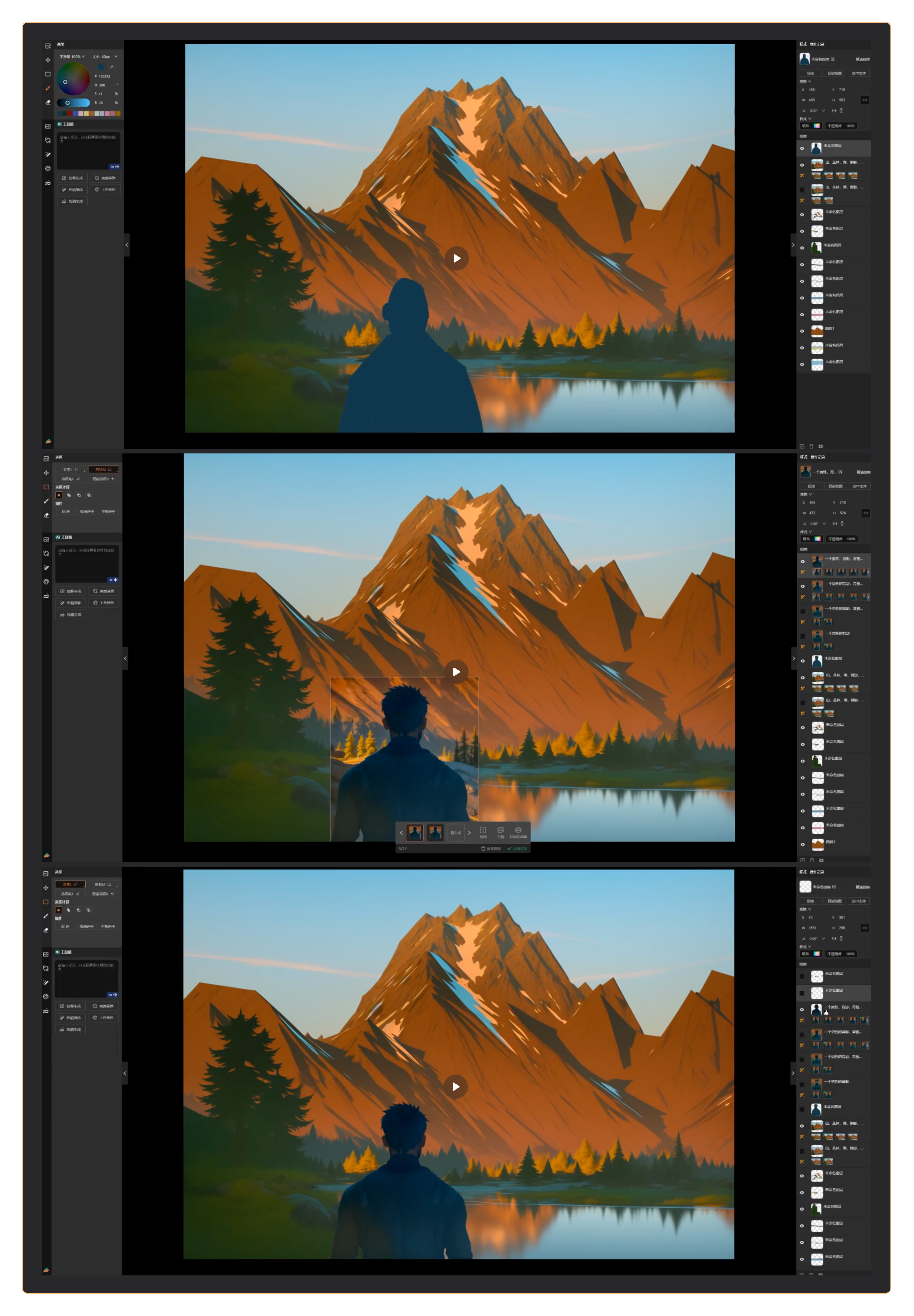Image resolution: width=914 pixels, height=1316 pixels.
Task: Select the second generated thumbnail in the results bar
Action: click(435, 833)
